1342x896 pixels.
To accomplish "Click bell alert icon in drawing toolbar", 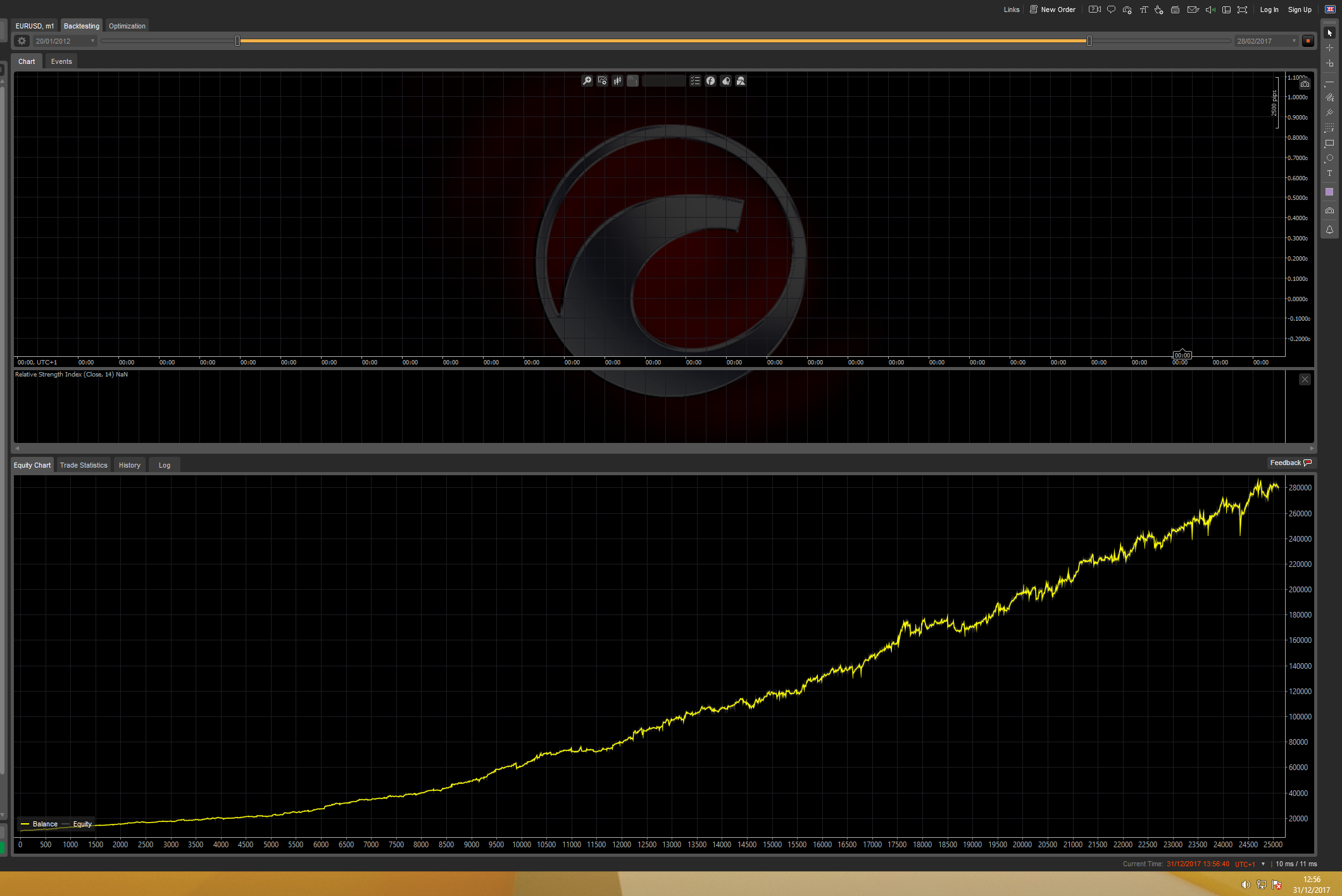I will click(1329, 230).
